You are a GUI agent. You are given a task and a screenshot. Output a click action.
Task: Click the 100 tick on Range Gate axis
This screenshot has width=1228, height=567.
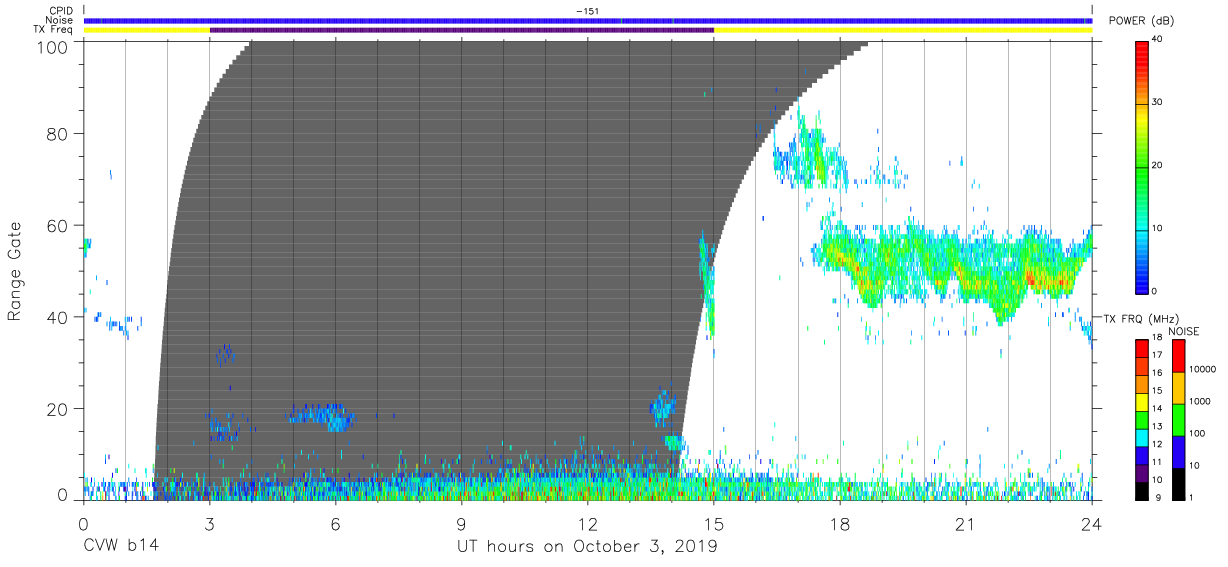tap(53, 47)
